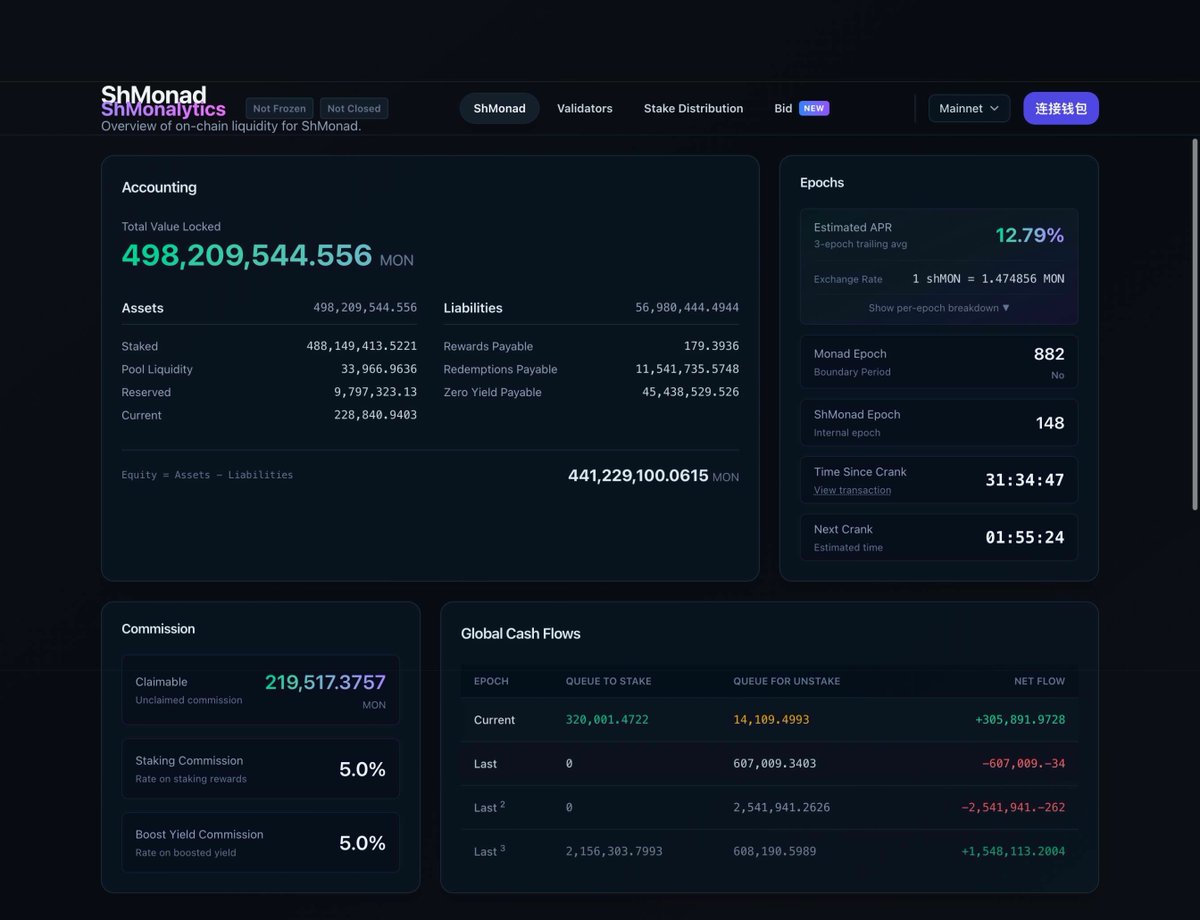Screen dimensions: 1200x920
Task: Open the ShMonad tab
Action: [499, 108]
